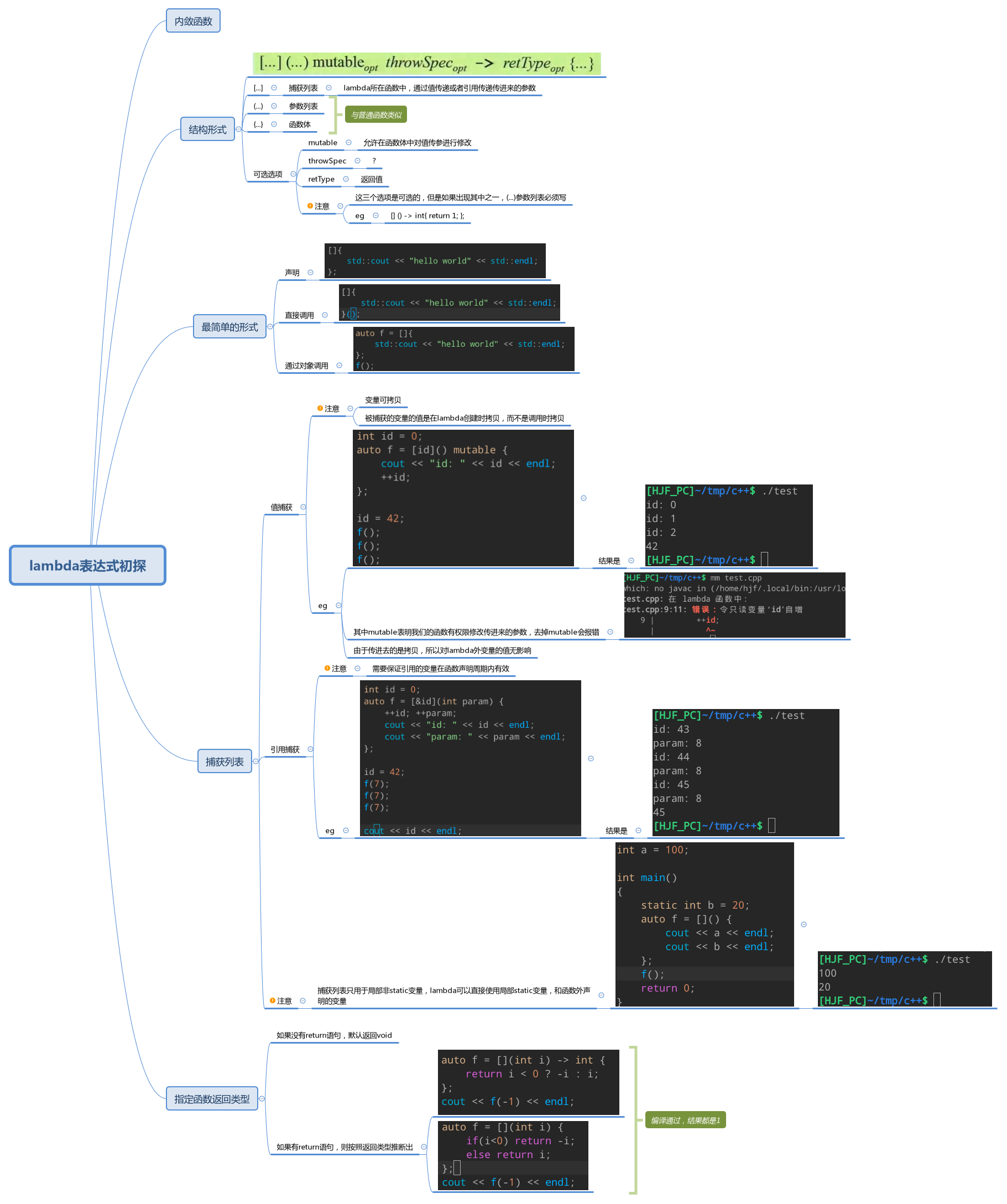The width and height of the screenshot is (1007, 1204).
Task: Click the if(i<0) return -i code image
Action: tap(514, 1155)
